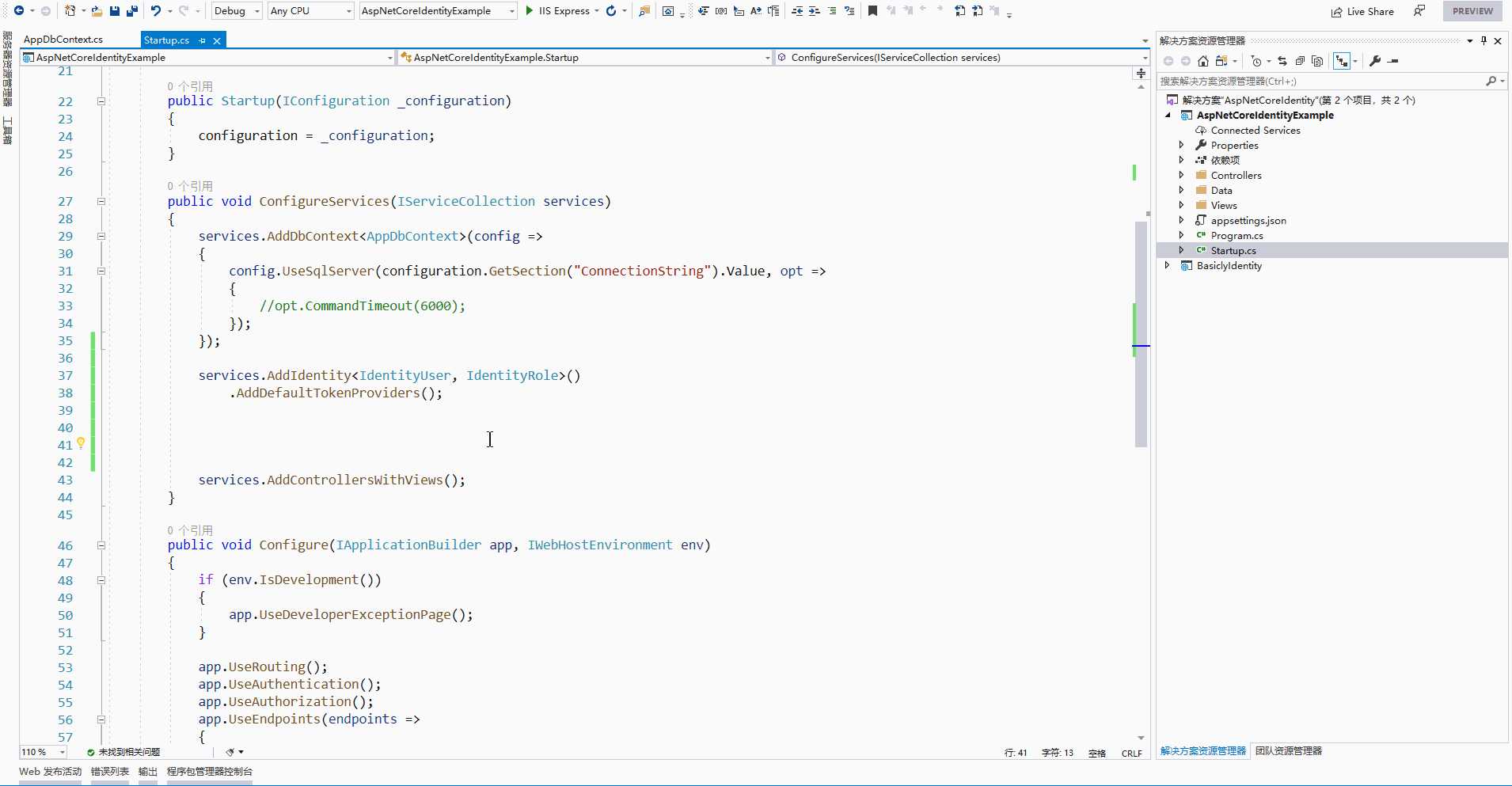Viewport: 1512px width, 786px height.
Task: Collapse the Startup constructor code block
Action: click(x=101, y=101)
